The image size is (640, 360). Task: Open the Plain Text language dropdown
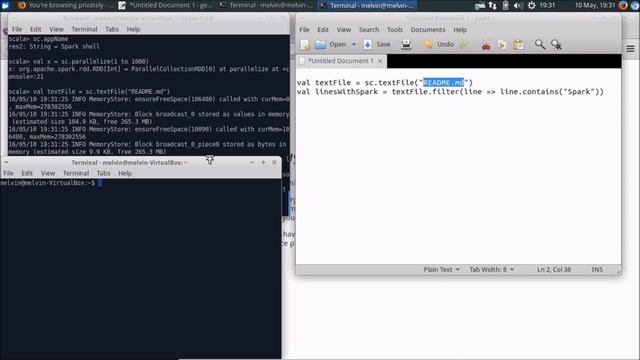[x=441, y=269]
